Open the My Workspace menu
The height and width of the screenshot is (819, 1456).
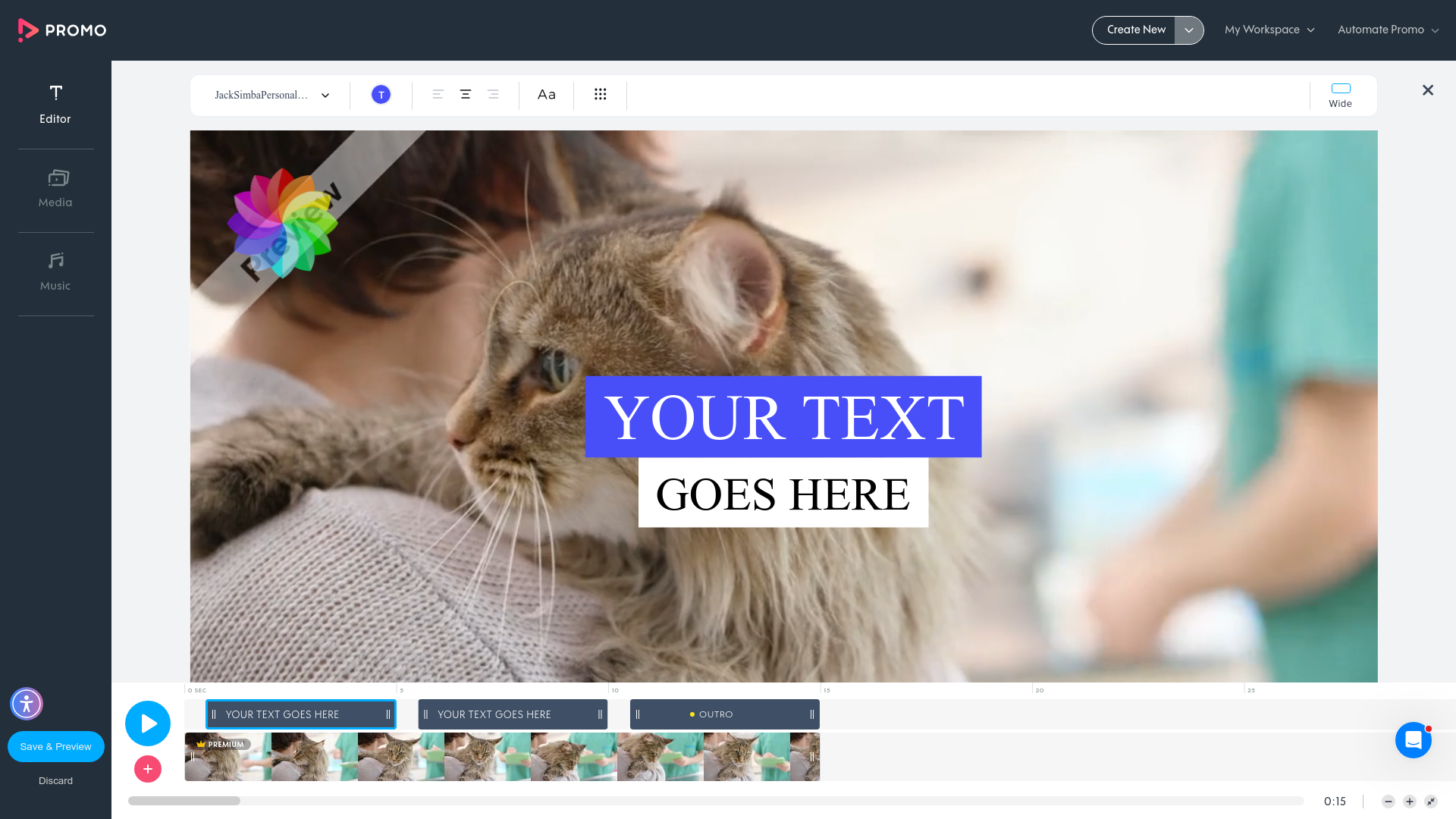(x=1269, y=30)
